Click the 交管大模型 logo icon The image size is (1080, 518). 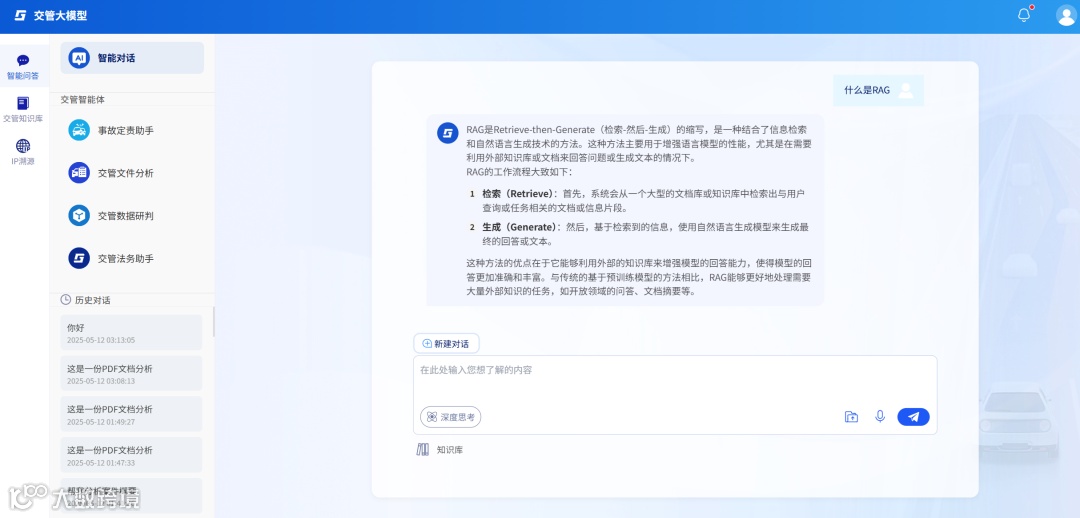coord(21,15)
